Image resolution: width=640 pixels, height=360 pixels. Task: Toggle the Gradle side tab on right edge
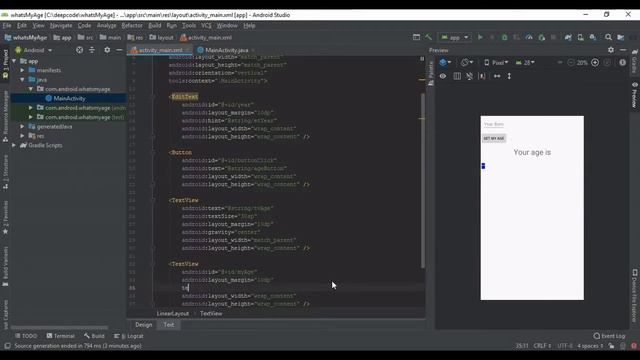(635, 61)
